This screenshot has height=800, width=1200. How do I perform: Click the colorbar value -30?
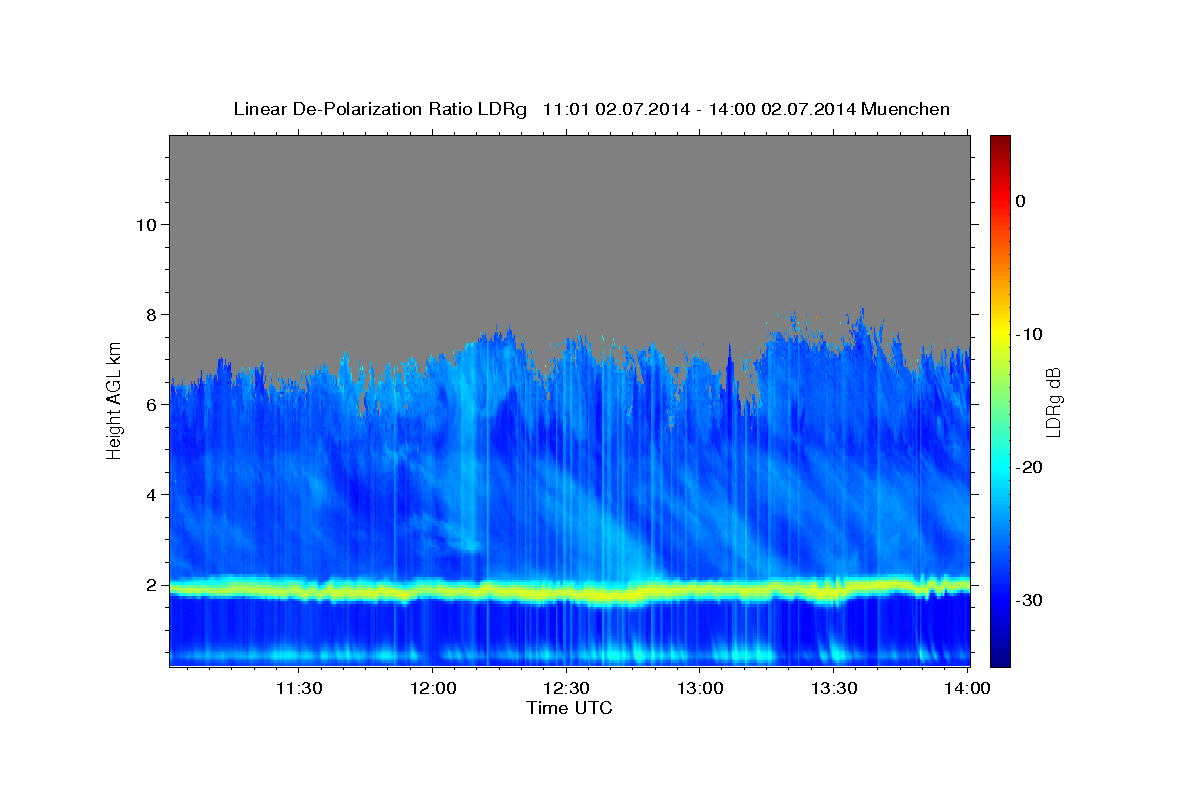click(1030, 600)
